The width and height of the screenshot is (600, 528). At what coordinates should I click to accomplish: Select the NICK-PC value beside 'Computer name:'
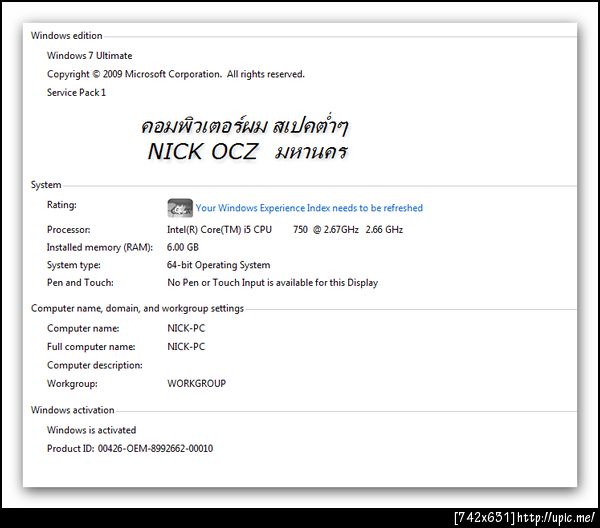click(x=186, y=328)
